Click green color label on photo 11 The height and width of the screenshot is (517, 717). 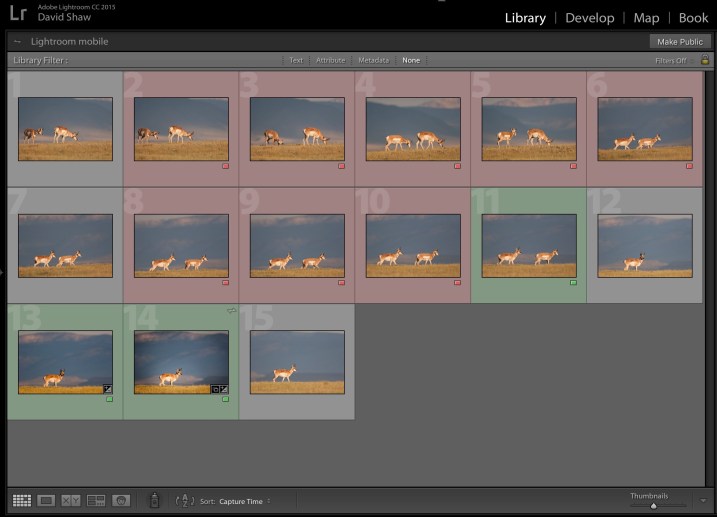[573, 283]
